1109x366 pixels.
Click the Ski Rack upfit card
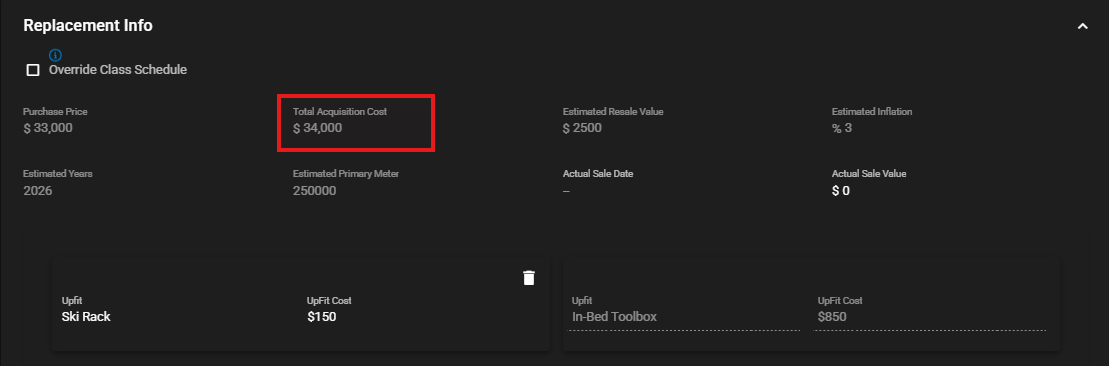click(301, 304)
